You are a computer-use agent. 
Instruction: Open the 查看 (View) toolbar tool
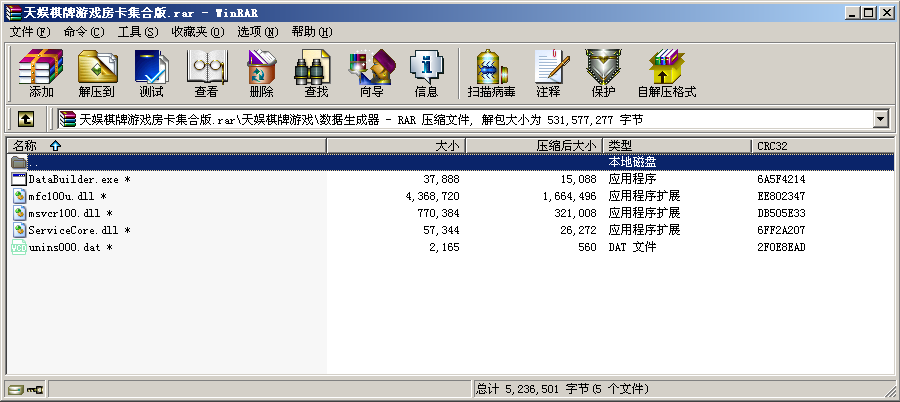[x=206, y=73]
